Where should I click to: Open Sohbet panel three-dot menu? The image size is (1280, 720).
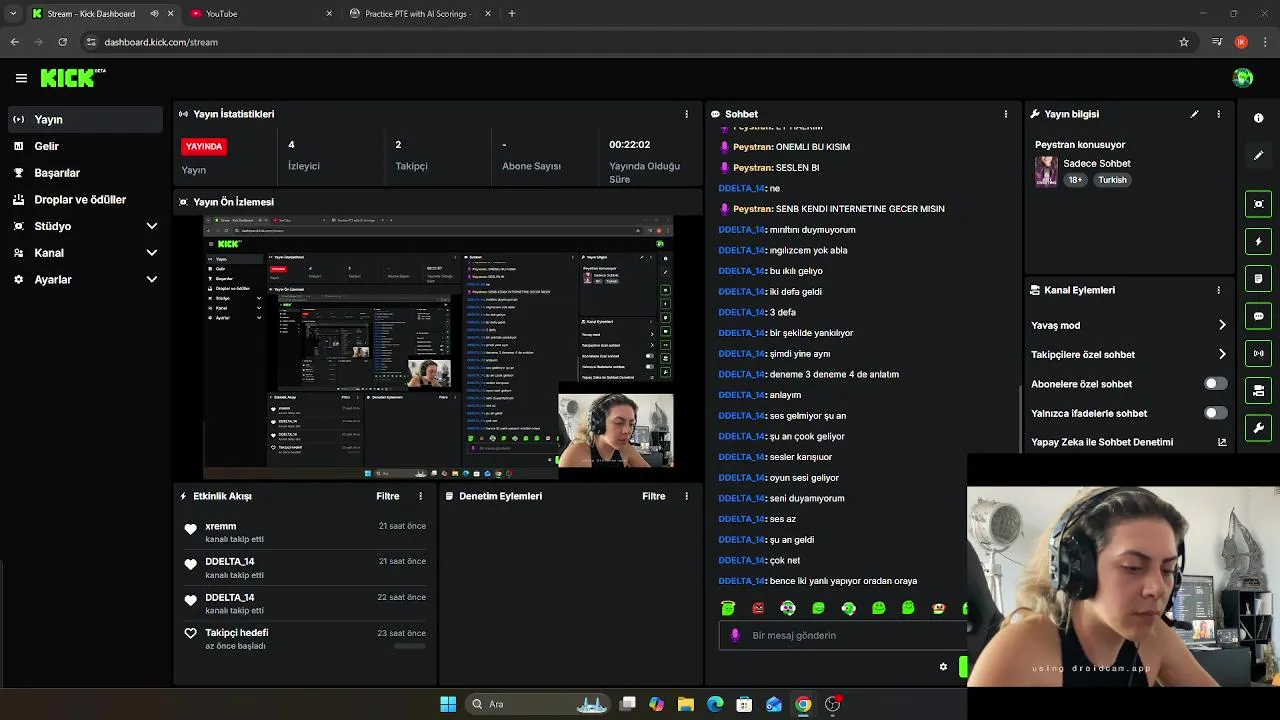click(1006, 114)
